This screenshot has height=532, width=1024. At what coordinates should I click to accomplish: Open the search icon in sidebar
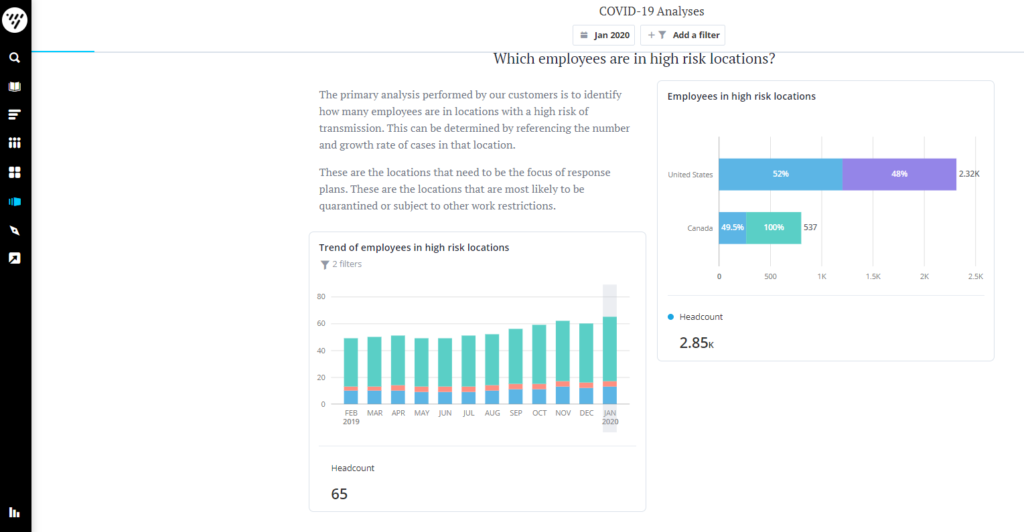point(14,57)
